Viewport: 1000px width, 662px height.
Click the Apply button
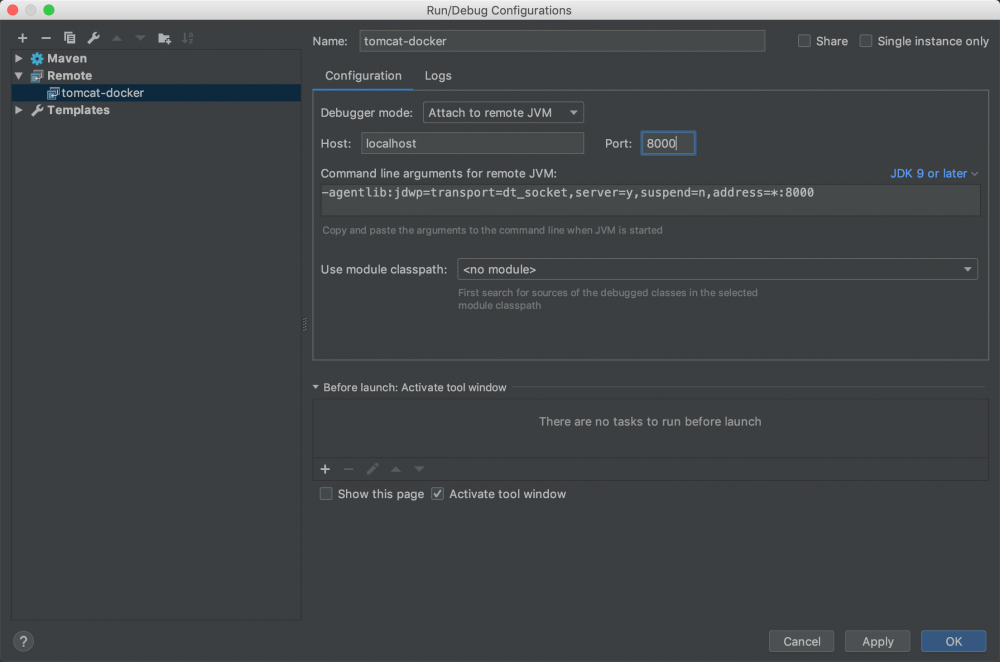coord(877,641)
